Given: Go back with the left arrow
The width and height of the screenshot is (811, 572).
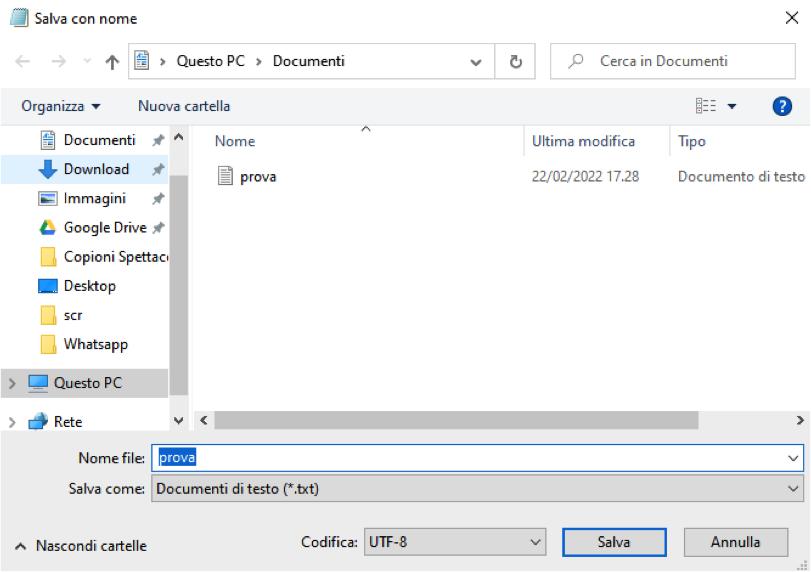Looking at the screenshot, I should coord(22,62).
